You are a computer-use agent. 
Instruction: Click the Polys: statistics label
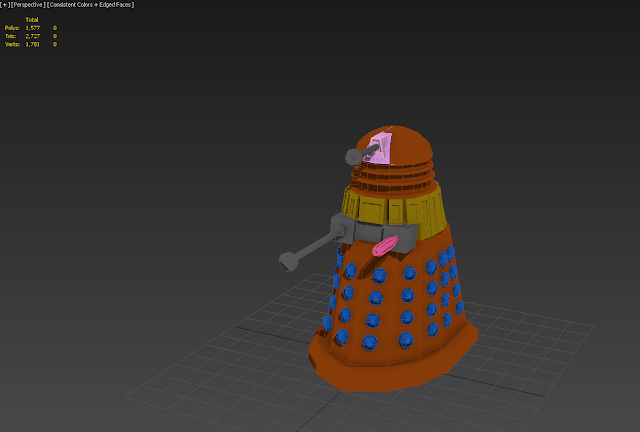tap(12, 28)
